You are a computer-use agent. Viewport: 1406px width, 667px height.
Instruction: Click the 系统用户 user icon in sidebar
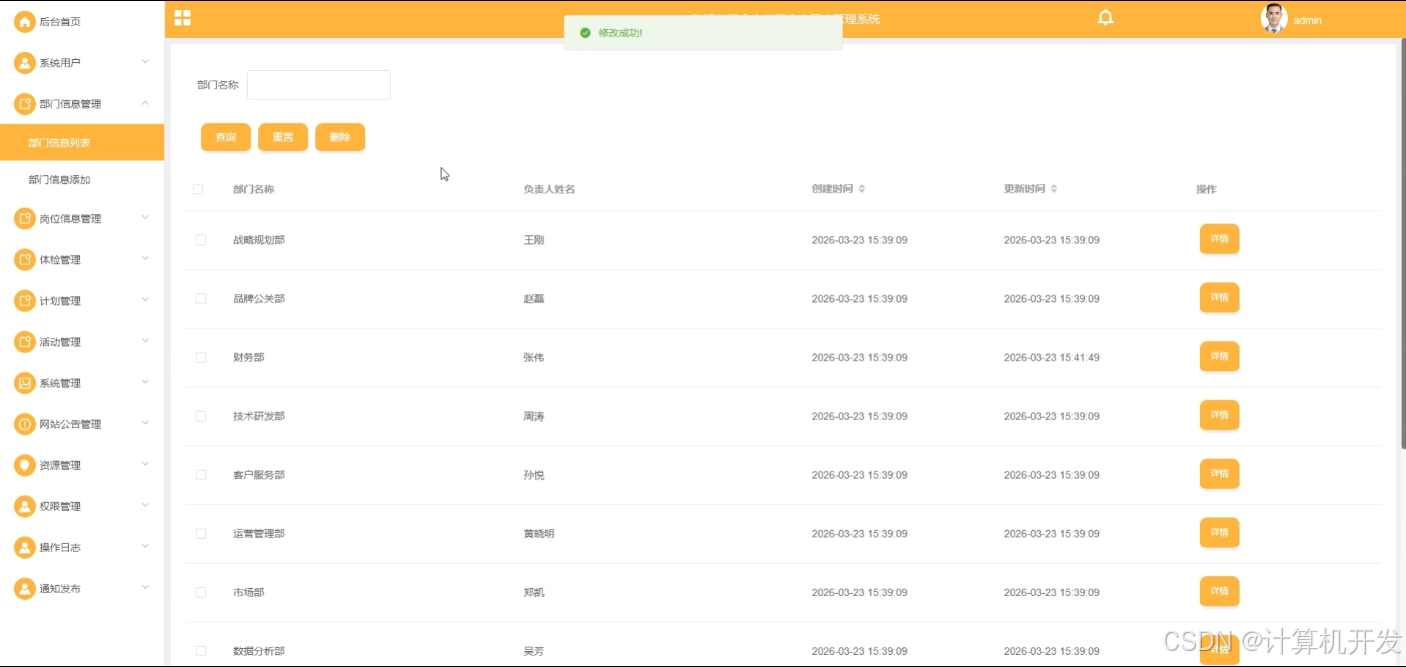[x=24, y=63]
